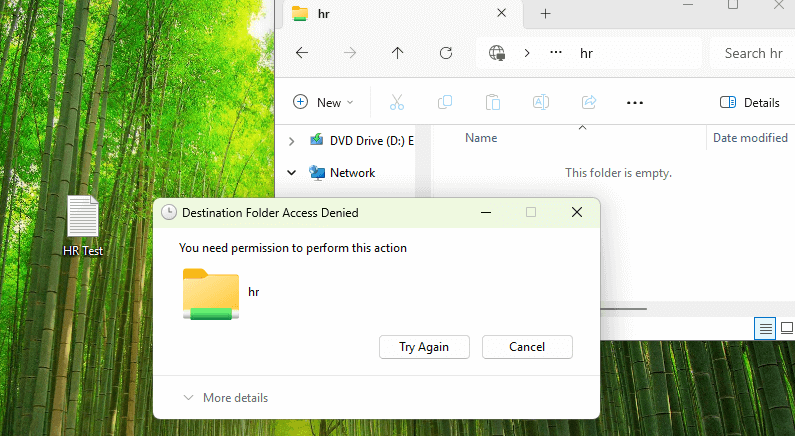This screenshot has width=795, height=436.
Task: Switch to details list view layout
Action: (x=765, y=329)
